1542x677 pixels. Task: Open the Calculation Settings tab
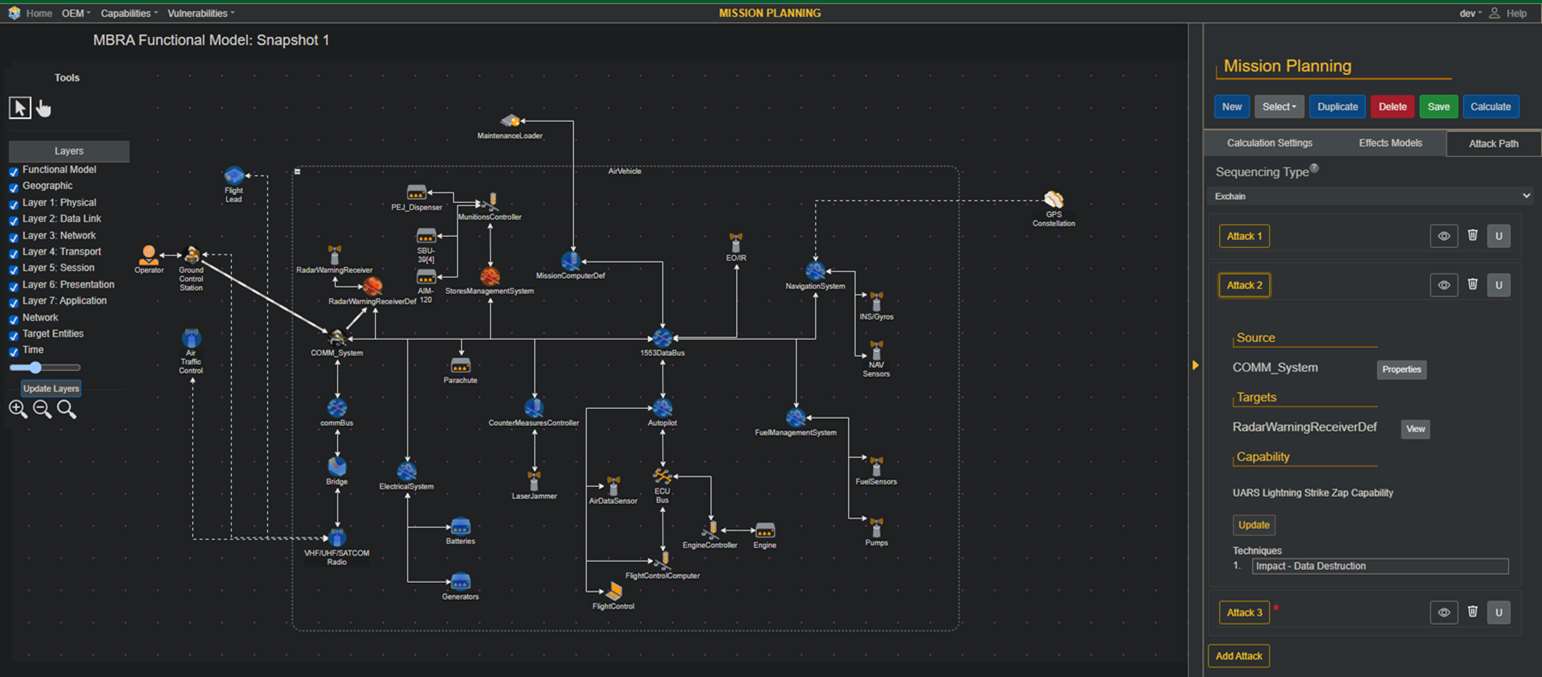(x=1269, y=143)
